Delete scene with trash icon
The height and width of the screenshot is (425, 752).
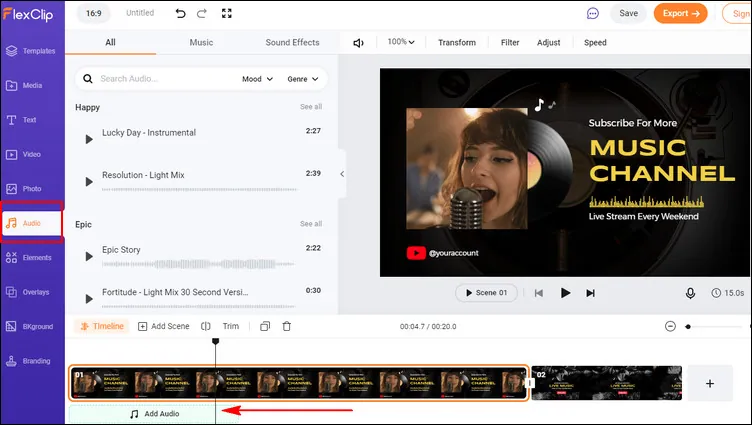tap(287, 326)
